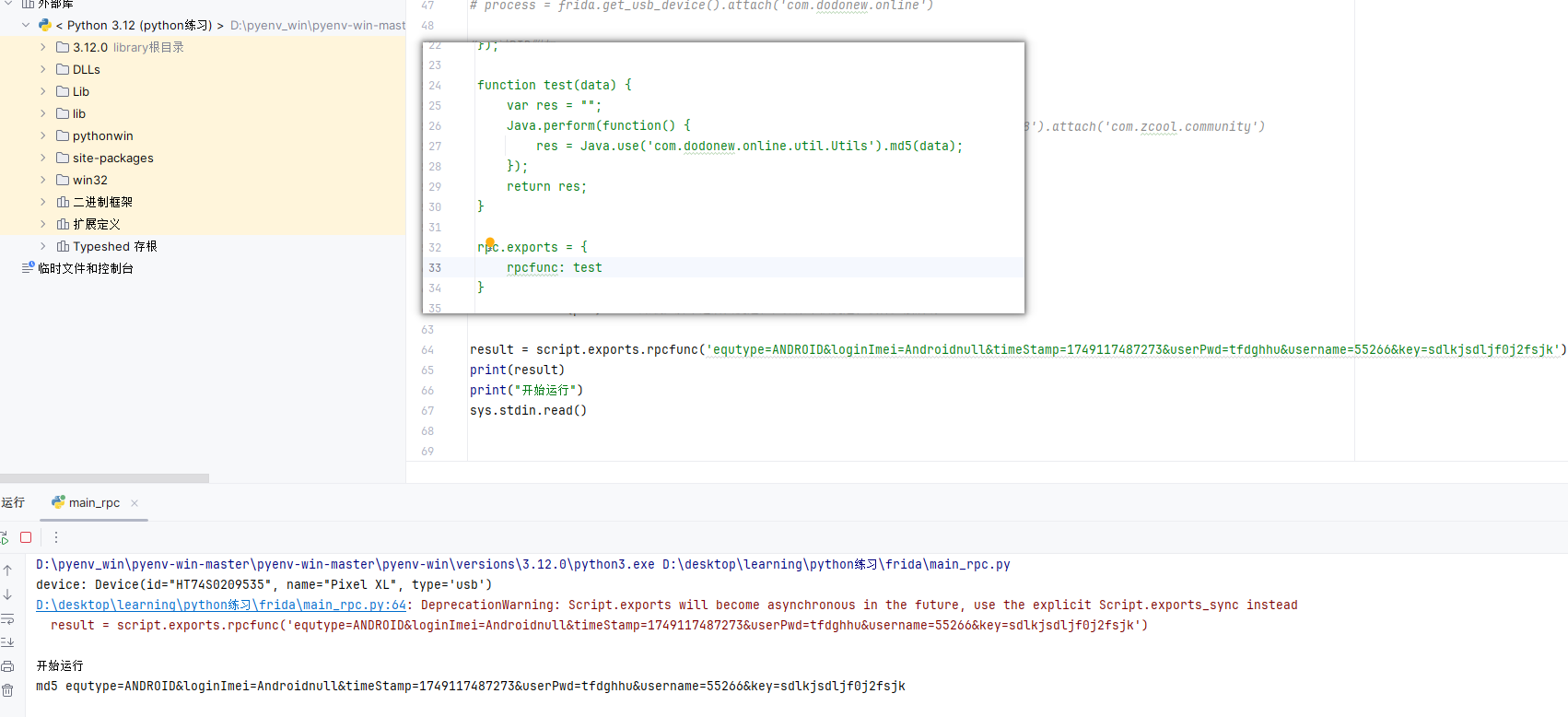Stop the running main_rpc process

point(26,537)
